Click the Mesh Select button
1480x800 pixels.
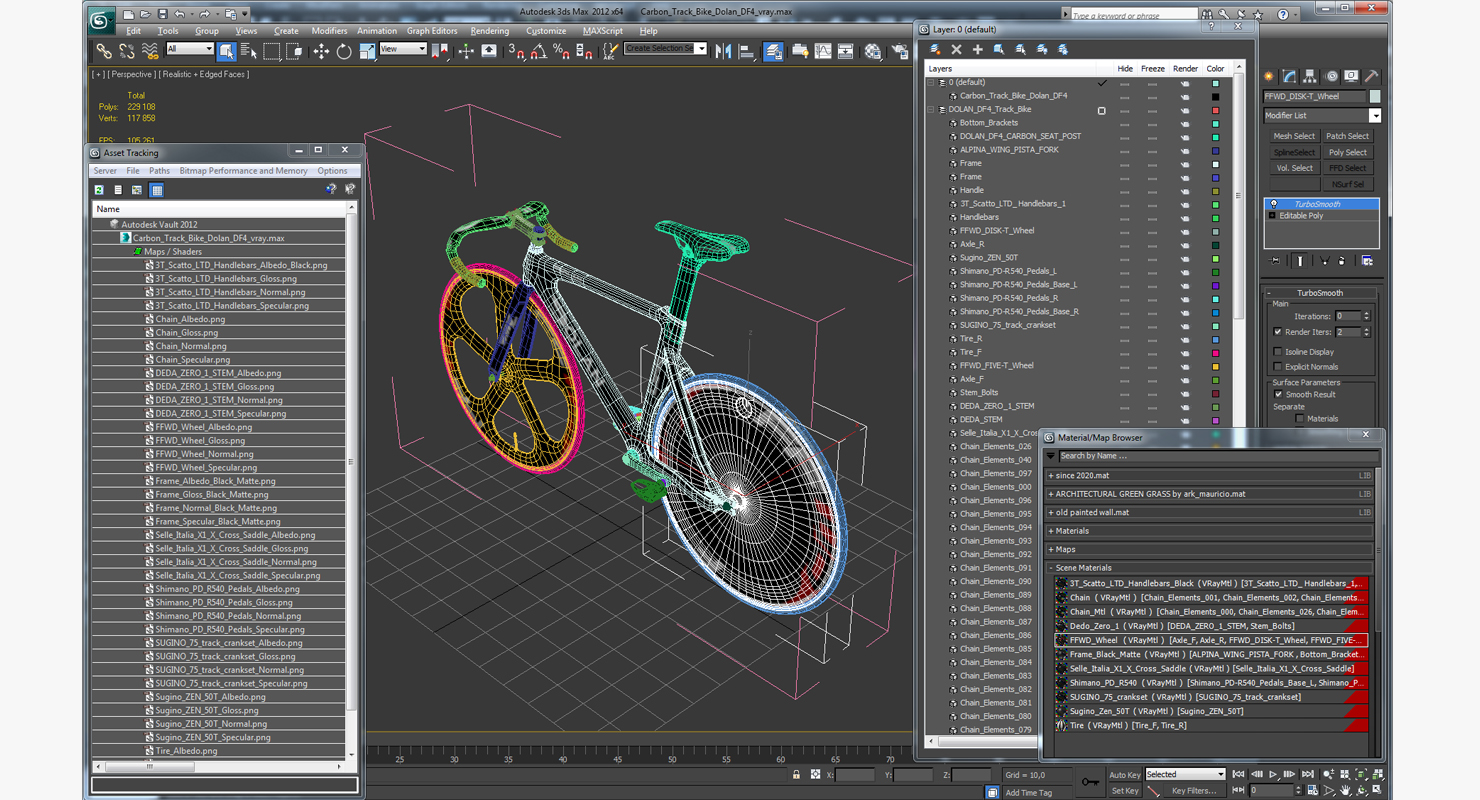tap(1294, 136)
